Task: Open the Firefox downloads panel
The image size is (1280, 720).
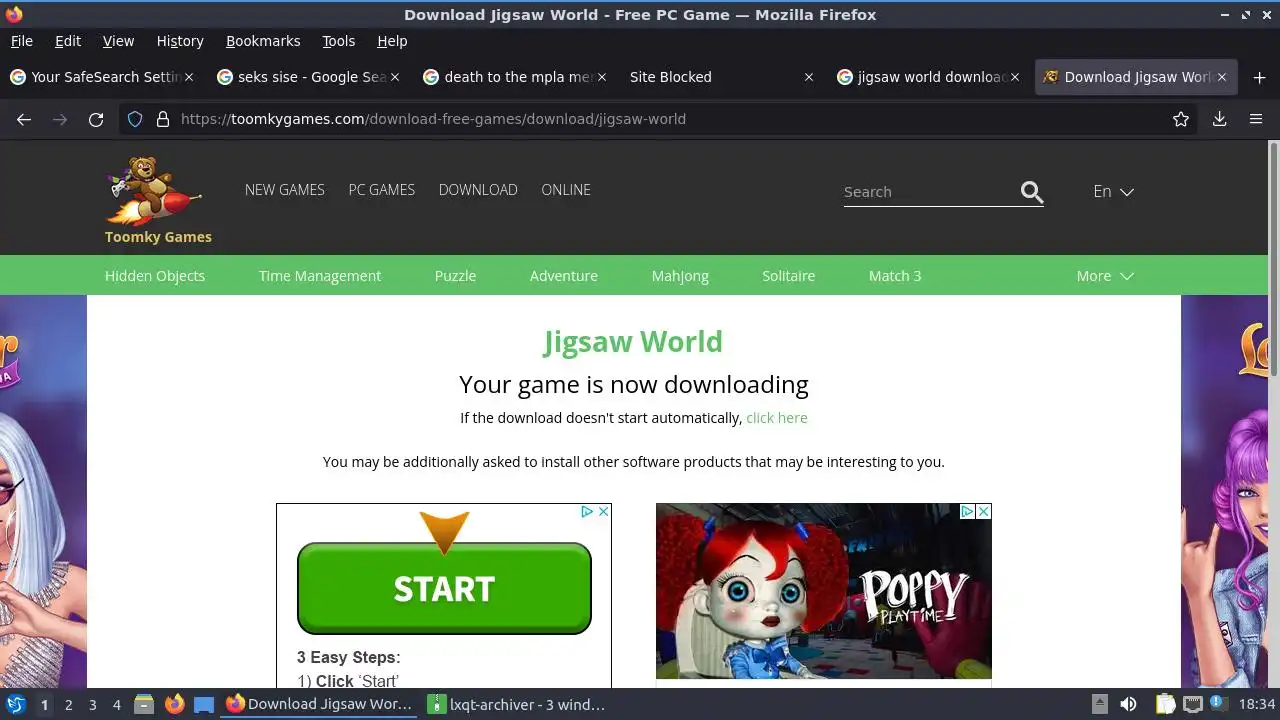Action: [1219, 119]
